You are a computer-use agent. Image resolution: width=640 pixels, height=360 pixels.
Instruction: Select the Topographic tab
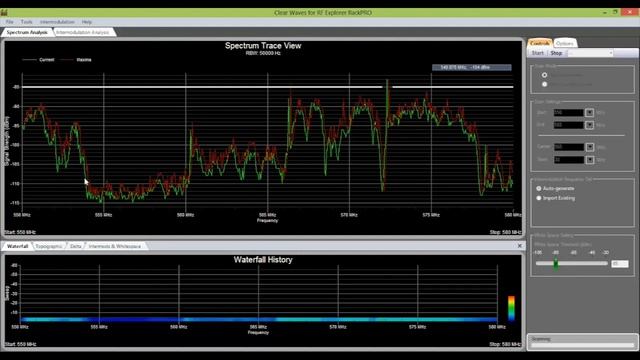click(49, 246)
